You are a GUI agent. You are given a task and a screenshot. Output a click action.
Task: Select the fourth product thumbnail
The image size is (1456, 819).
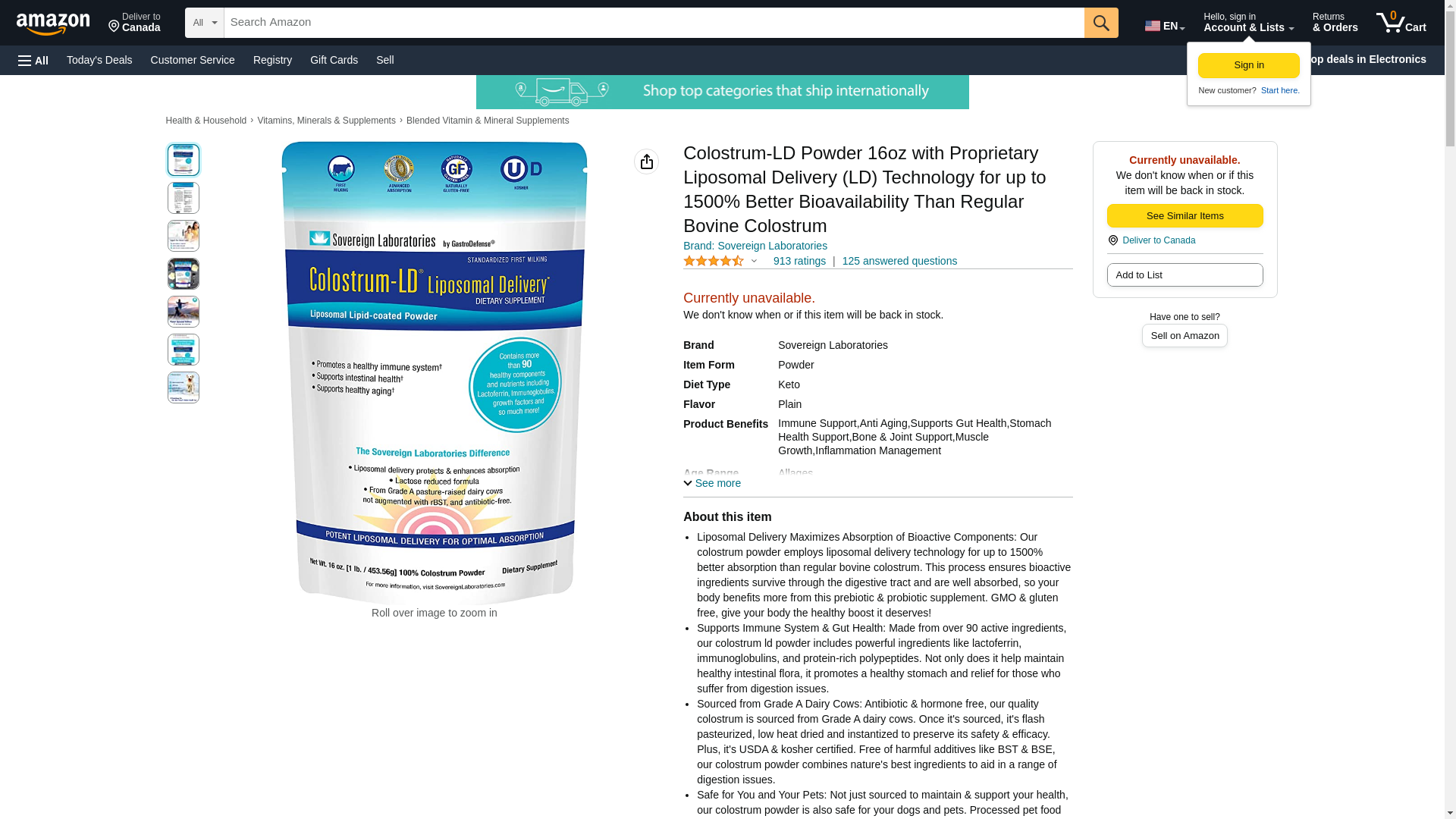pos(184,274)
